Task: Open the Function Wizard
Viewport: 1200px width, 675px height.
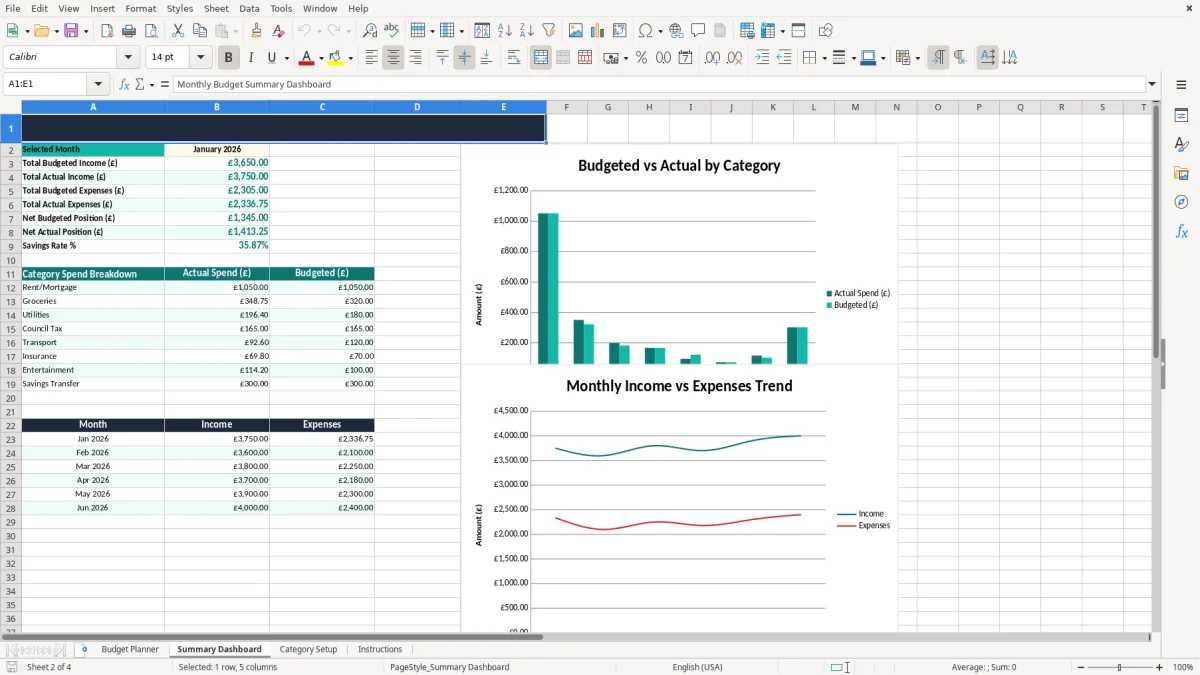Action: [125, 84]
